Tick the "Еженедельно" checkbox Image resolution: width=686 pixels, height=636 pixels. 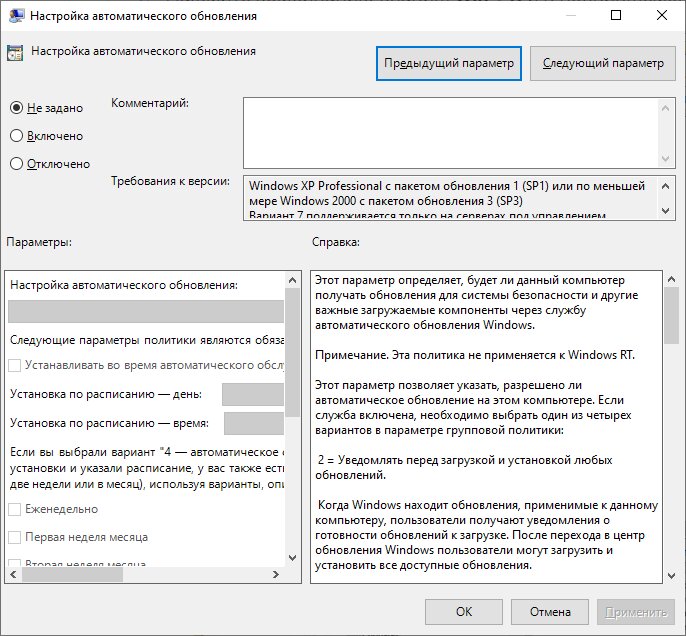click(14, 509)
